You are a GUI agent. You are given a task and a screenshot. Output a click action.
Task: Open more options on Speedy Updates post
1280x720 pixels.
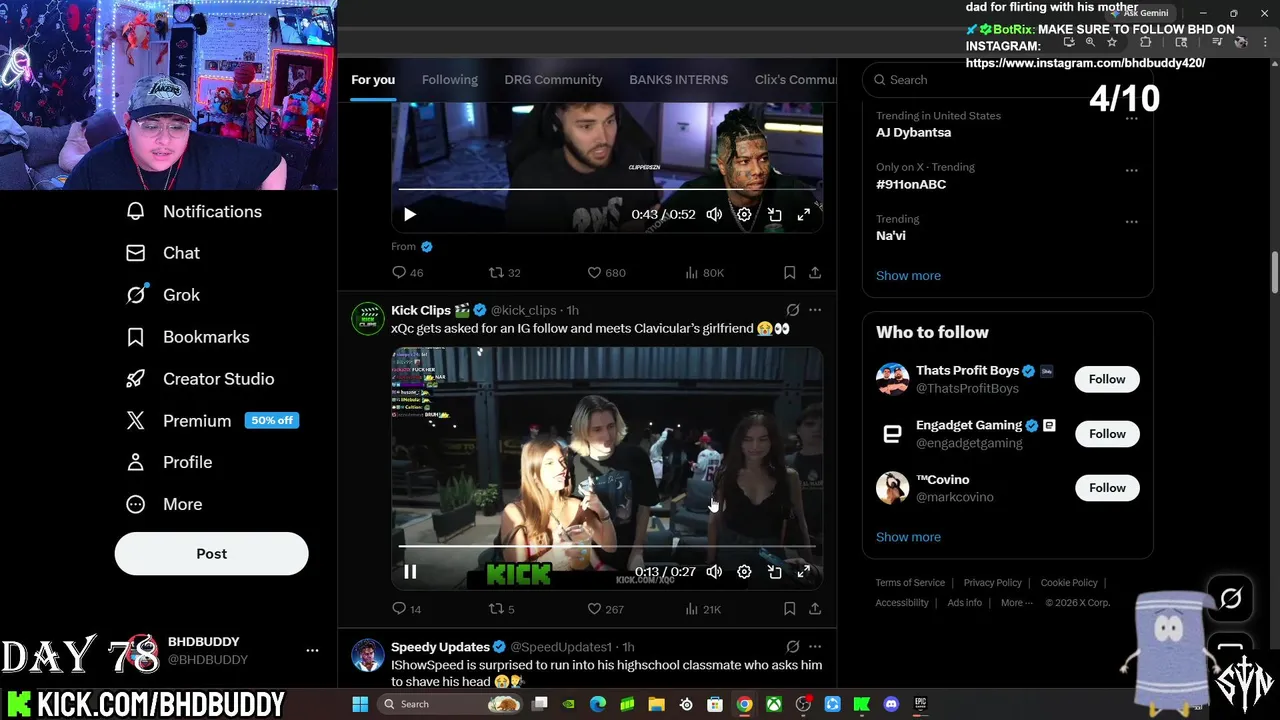pos(815,647)
